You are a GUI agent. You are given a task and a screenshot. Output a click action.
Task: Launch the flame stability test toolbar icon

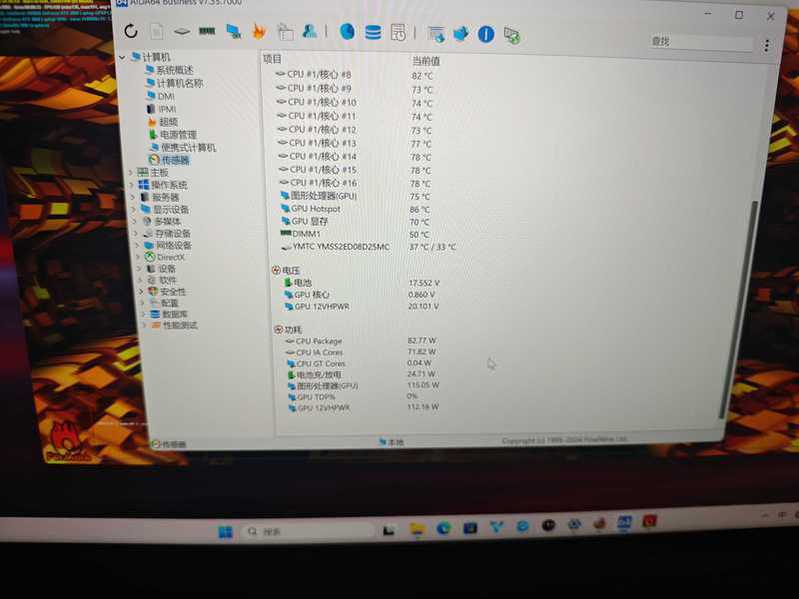point(259,32)
